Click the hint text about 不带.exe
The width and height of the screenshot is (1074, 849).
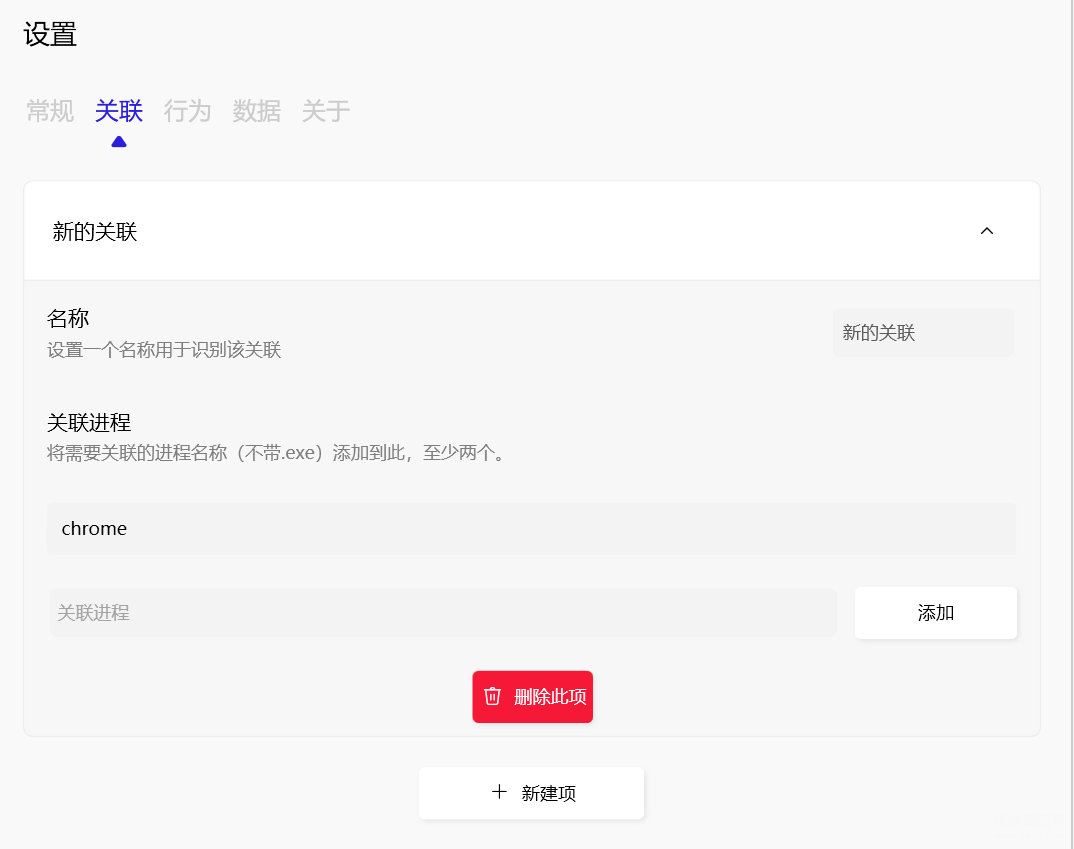(278, 453)
